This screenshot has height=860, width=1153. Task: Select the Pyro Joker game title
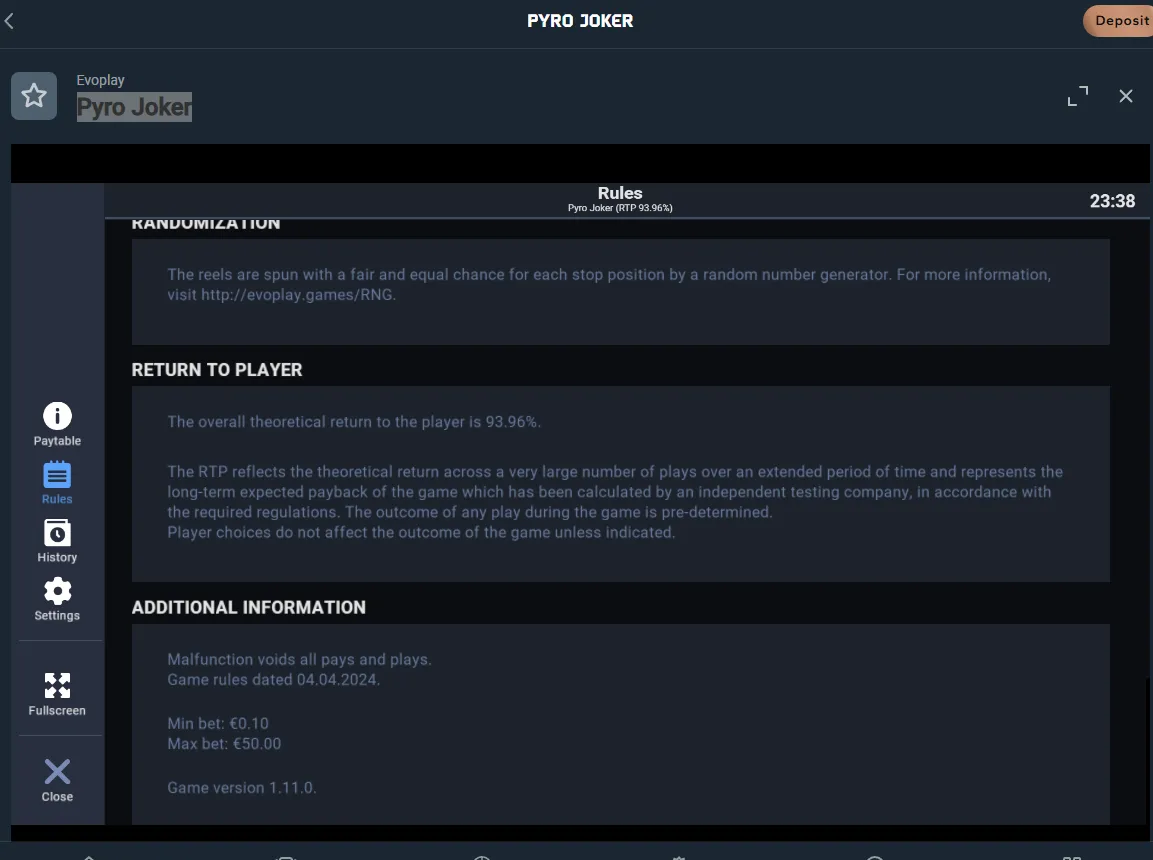coord(135,107)
